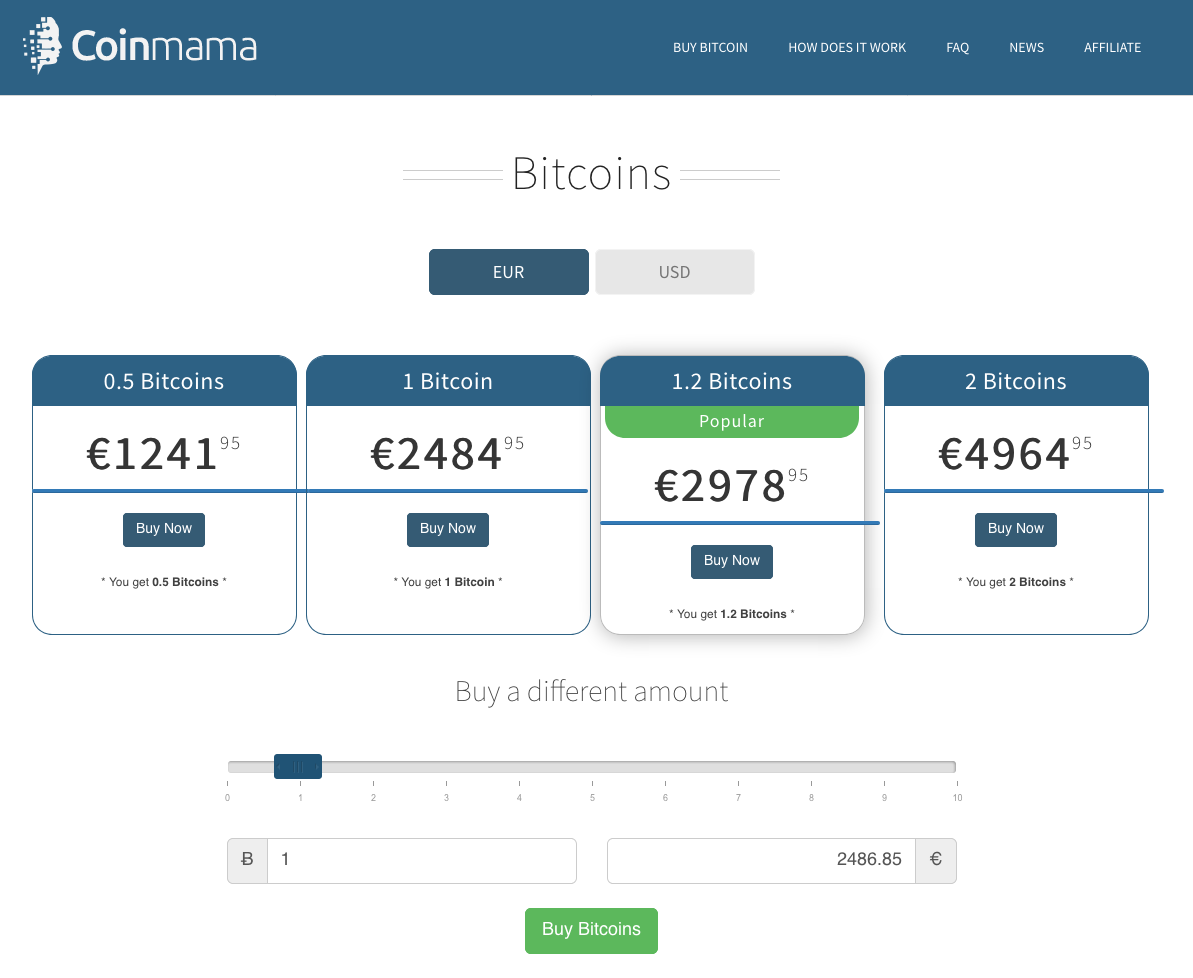Click the 'You get 1.2 Bitcoins' note
The height and width of the screenshot is (978, 1193).
(732, 614)
